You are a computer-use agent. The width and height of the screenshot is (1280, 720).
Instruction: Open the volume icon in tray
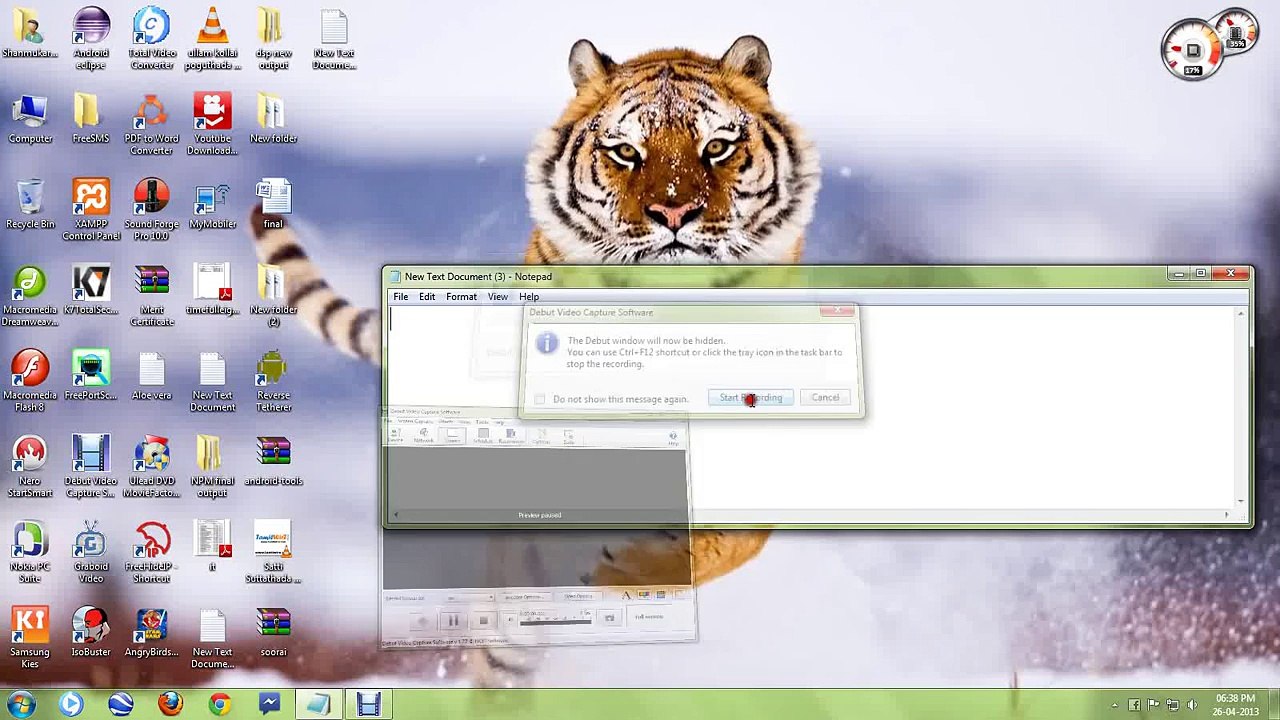[1192, 705]
